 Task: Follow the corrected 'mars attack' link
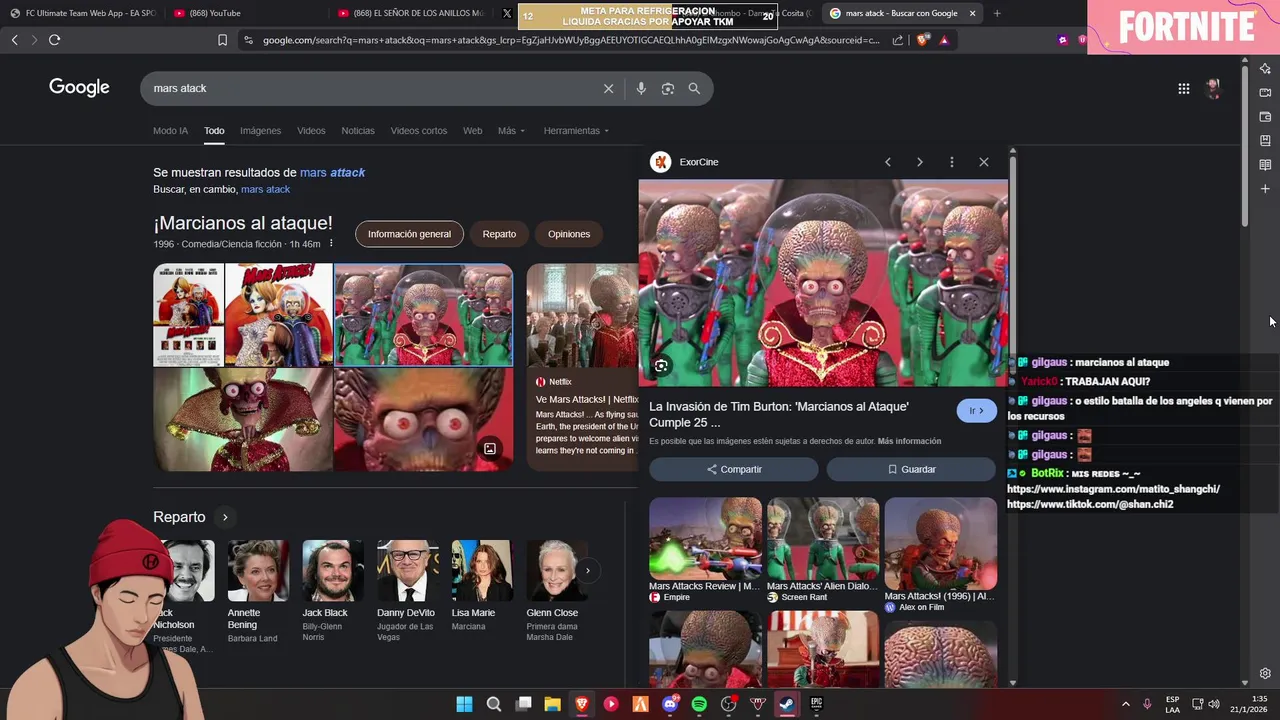tap(332, 173)
